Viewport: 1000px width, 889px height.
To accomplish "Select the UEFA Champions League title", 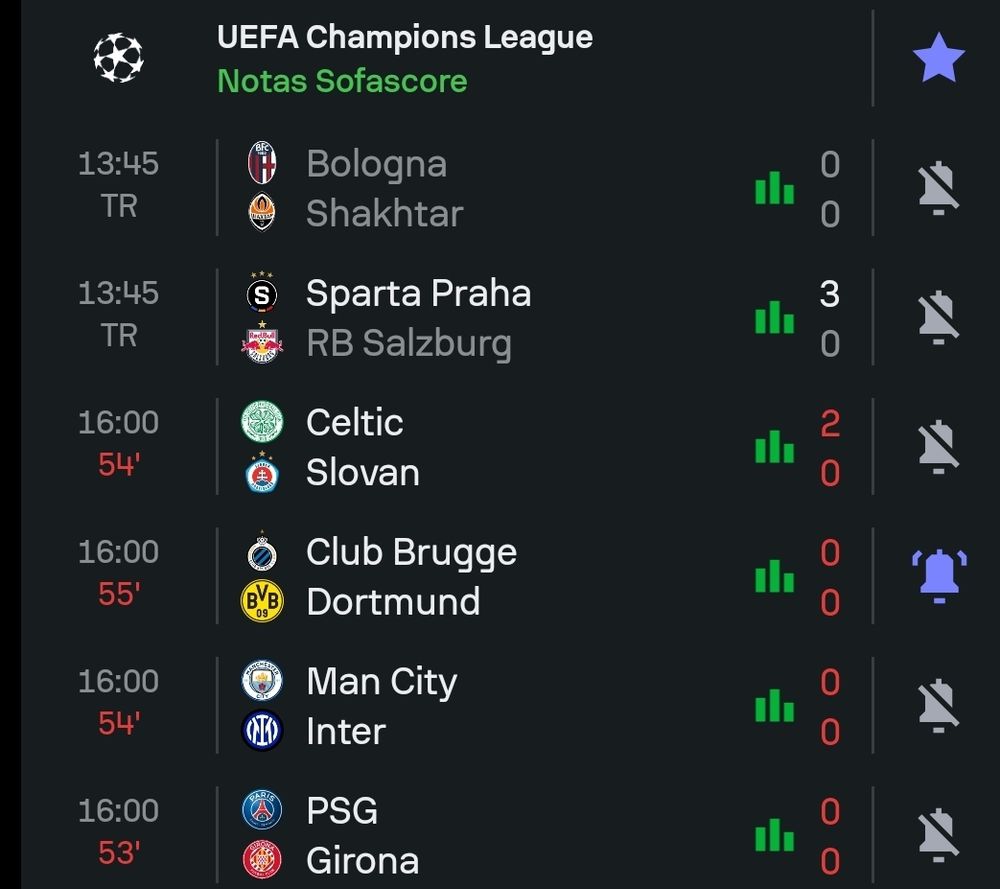I will tap(404, 38).
